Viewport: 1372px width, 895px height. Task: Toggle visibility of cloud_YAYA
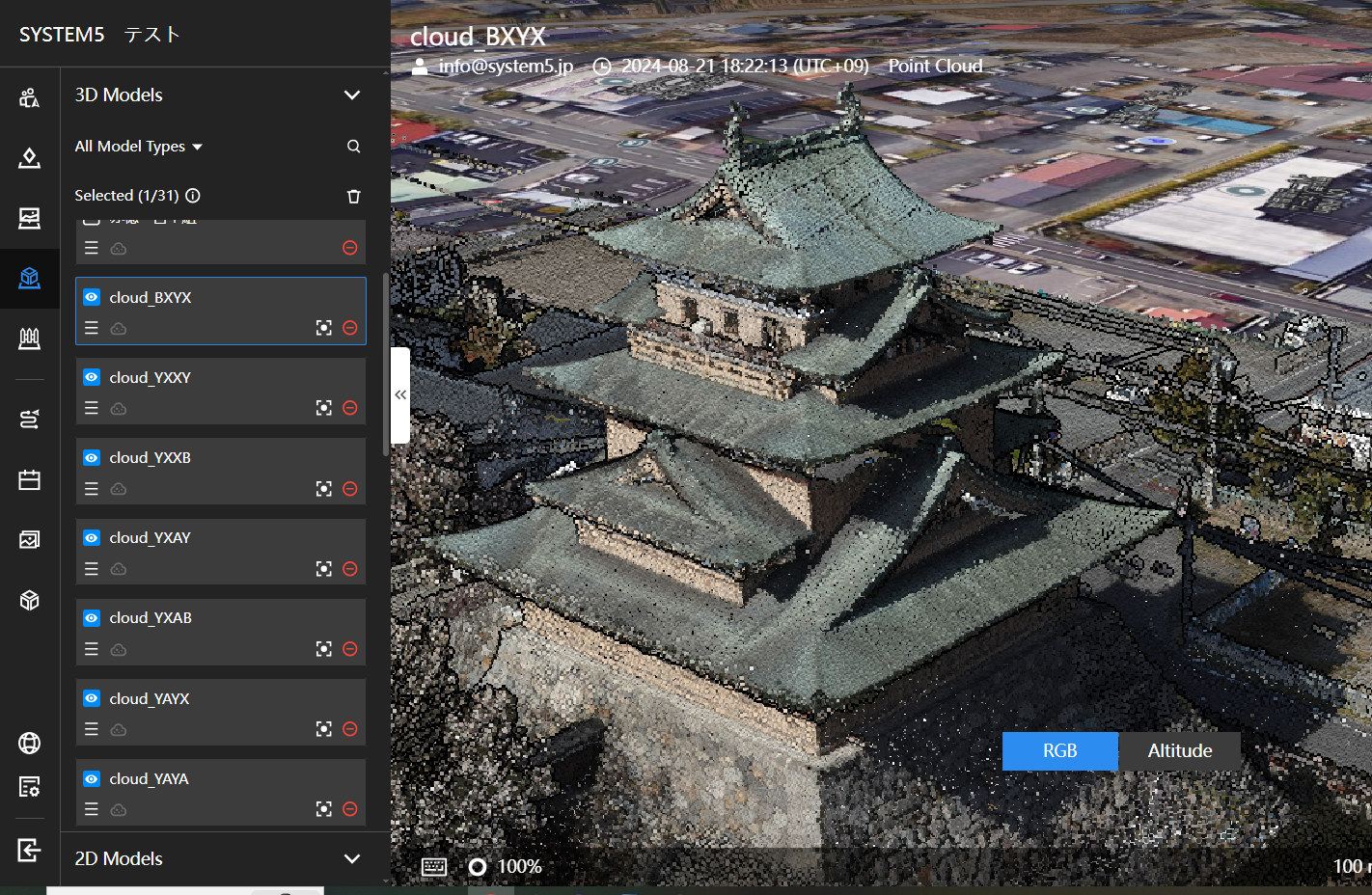[x=92, y=778]
